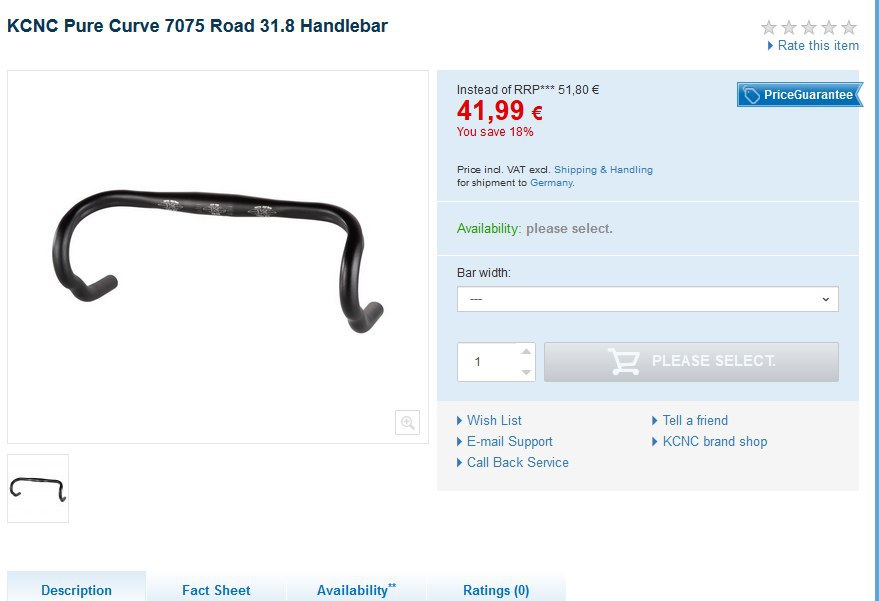Open the Availability tab
879x601 pixels.
(357, 590)
